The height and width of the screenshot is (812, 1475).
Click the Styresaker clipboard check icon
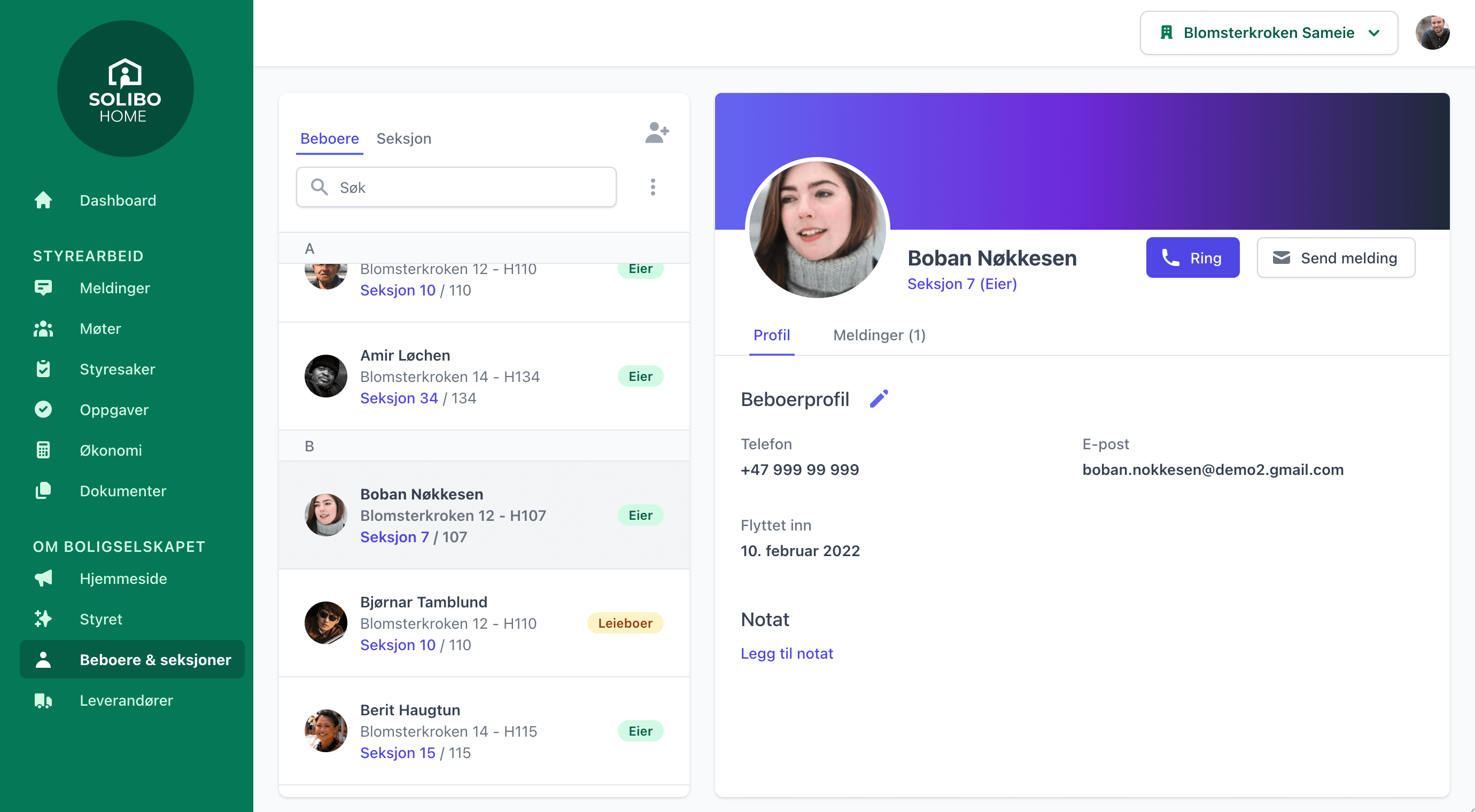[x=43, y=369]
